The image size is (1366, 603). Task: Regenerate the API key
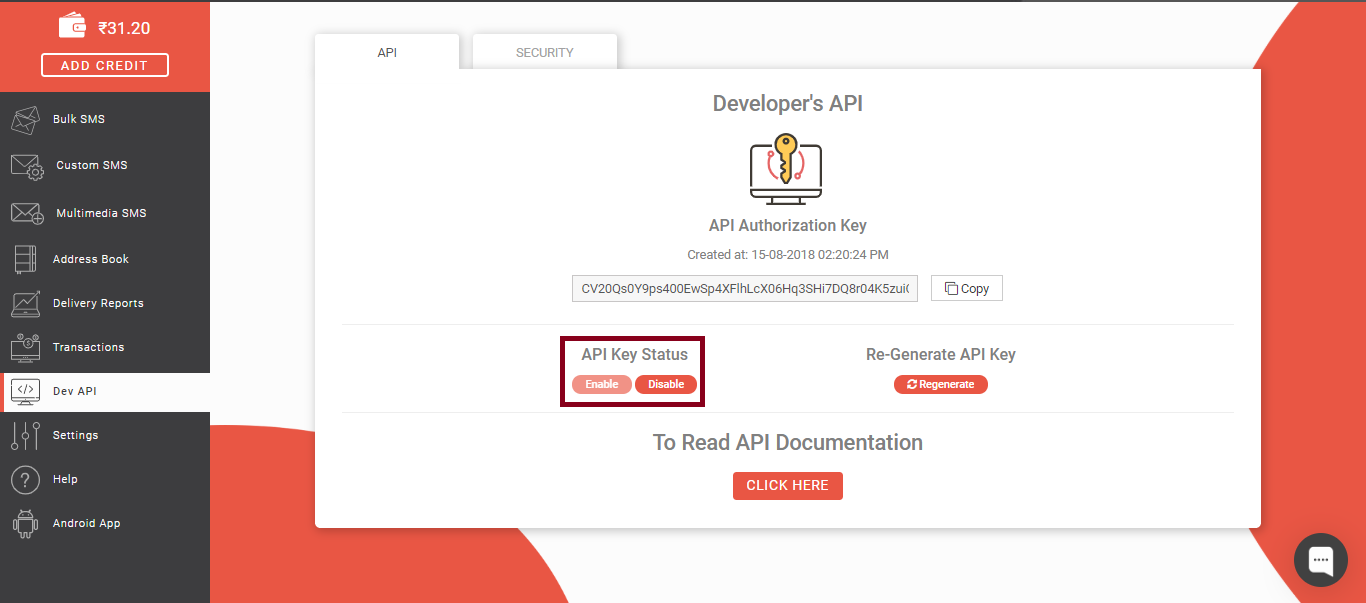(940, 384)
